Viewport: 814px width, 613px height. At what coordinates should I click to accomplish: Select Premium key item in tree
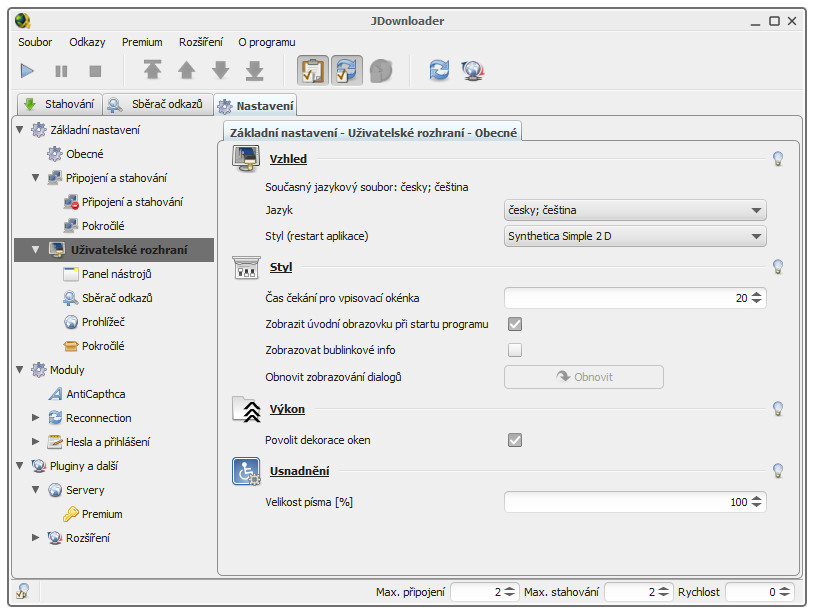(102, 514)
